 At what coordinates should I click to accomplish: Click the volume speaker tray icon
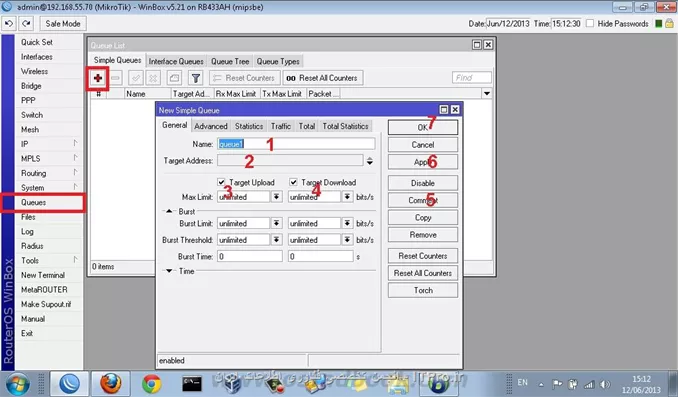605,384
